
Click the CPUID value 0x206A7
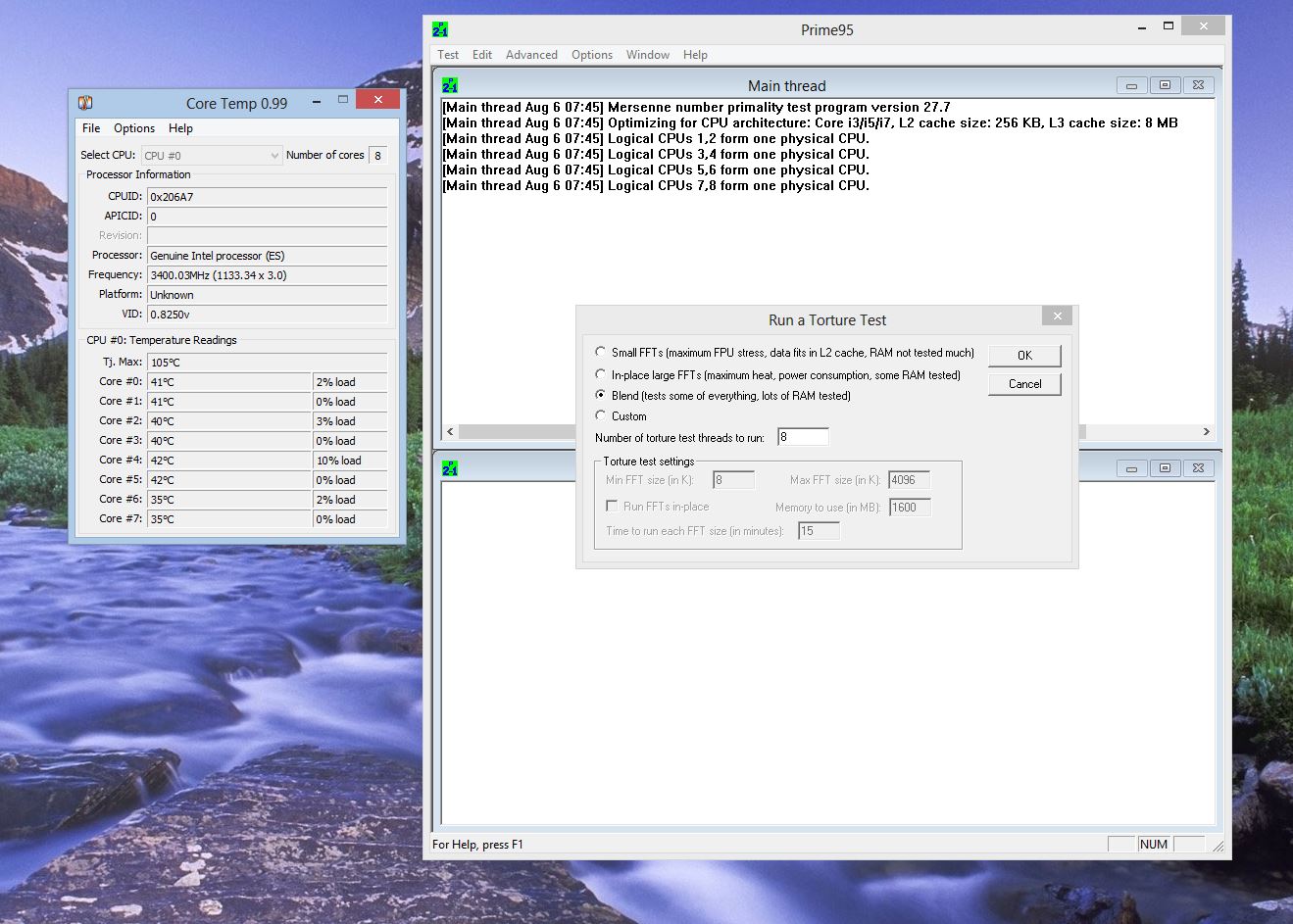coord(267,197)
